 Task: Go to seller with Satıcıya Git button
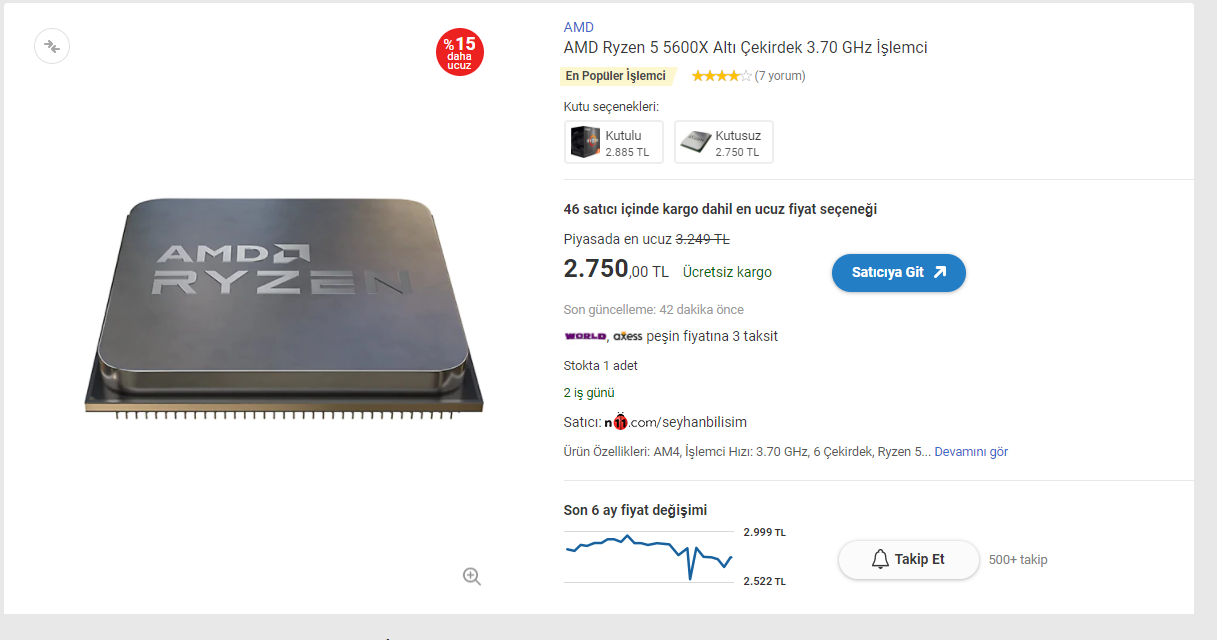point(899,272)
